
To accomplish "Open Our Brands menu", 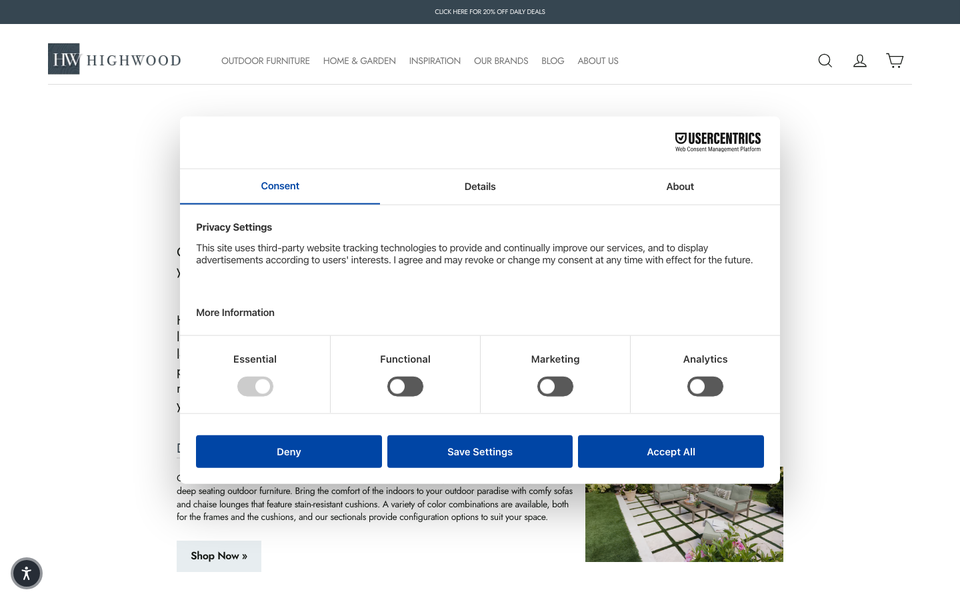I will [x=501, y=61].
